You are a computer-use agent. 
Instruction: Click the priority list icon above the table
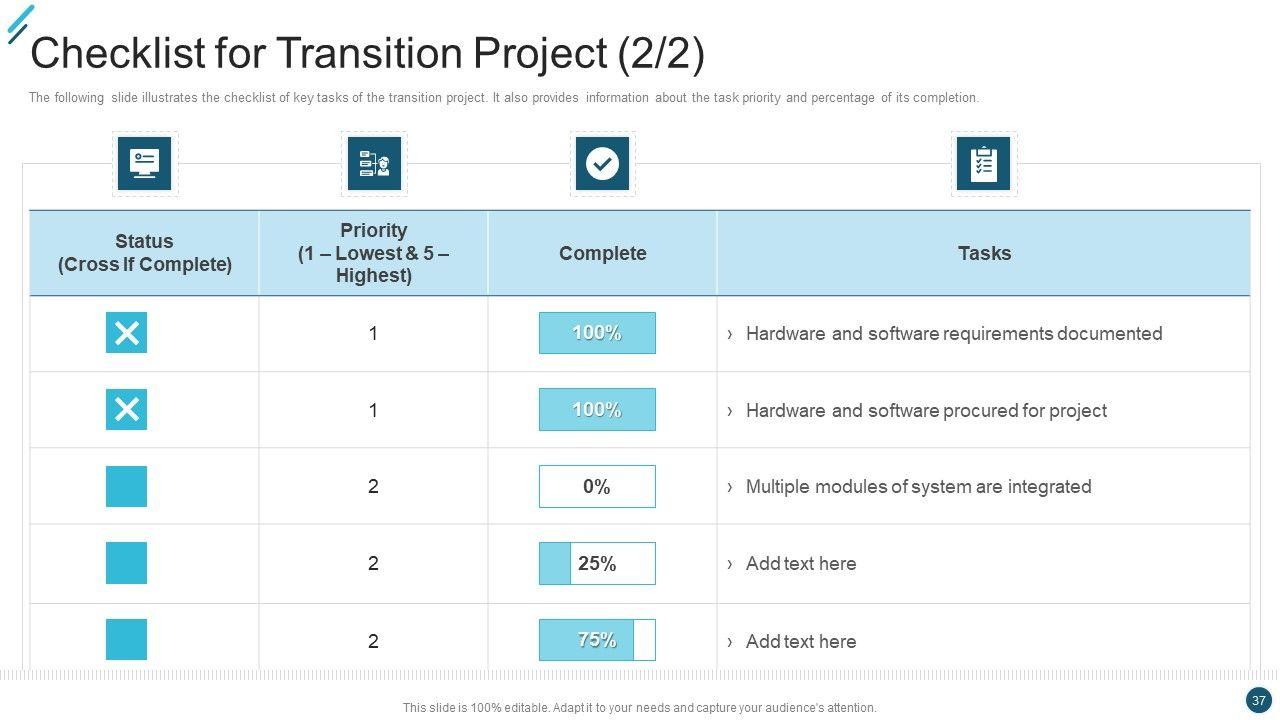click(374, 163)
